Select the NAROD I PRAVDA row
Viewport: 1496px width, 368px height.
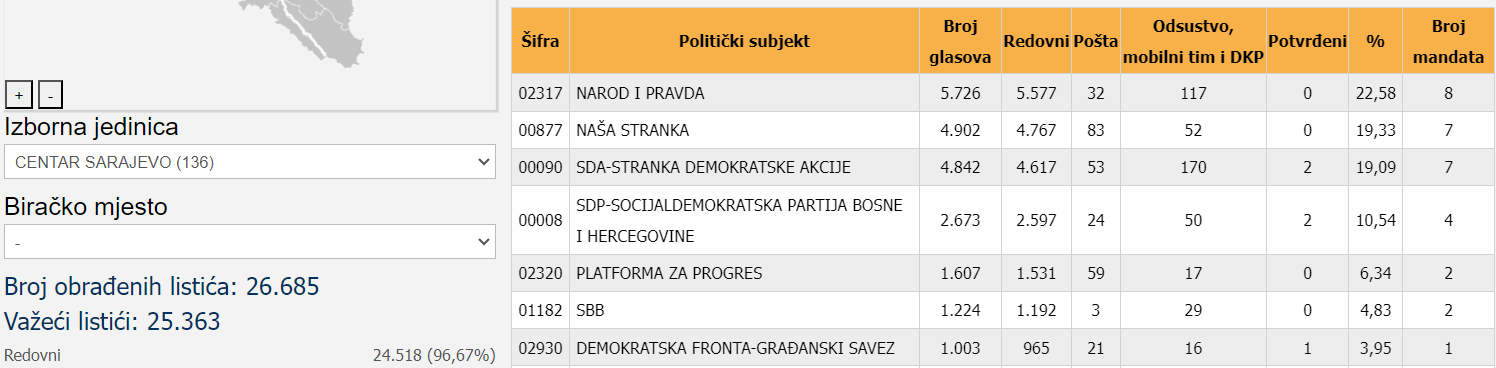[1003, 93]
